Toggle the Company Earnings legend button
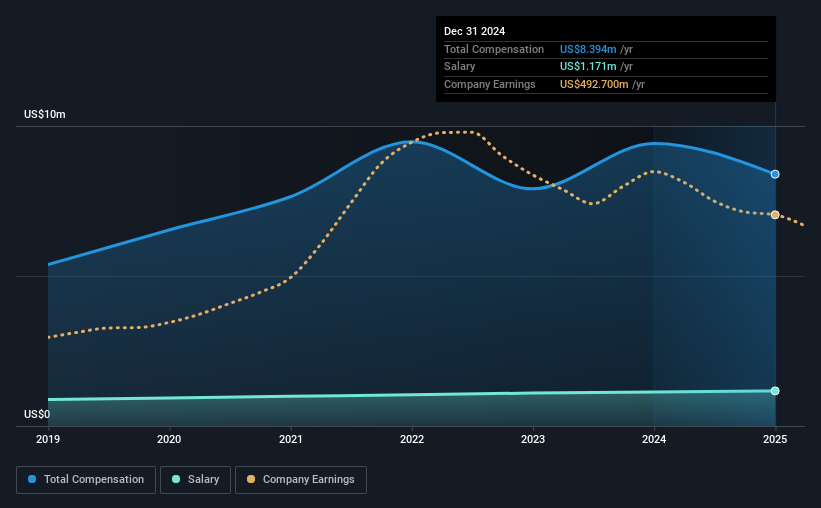The image size is (821, 508). click(301, 480)
